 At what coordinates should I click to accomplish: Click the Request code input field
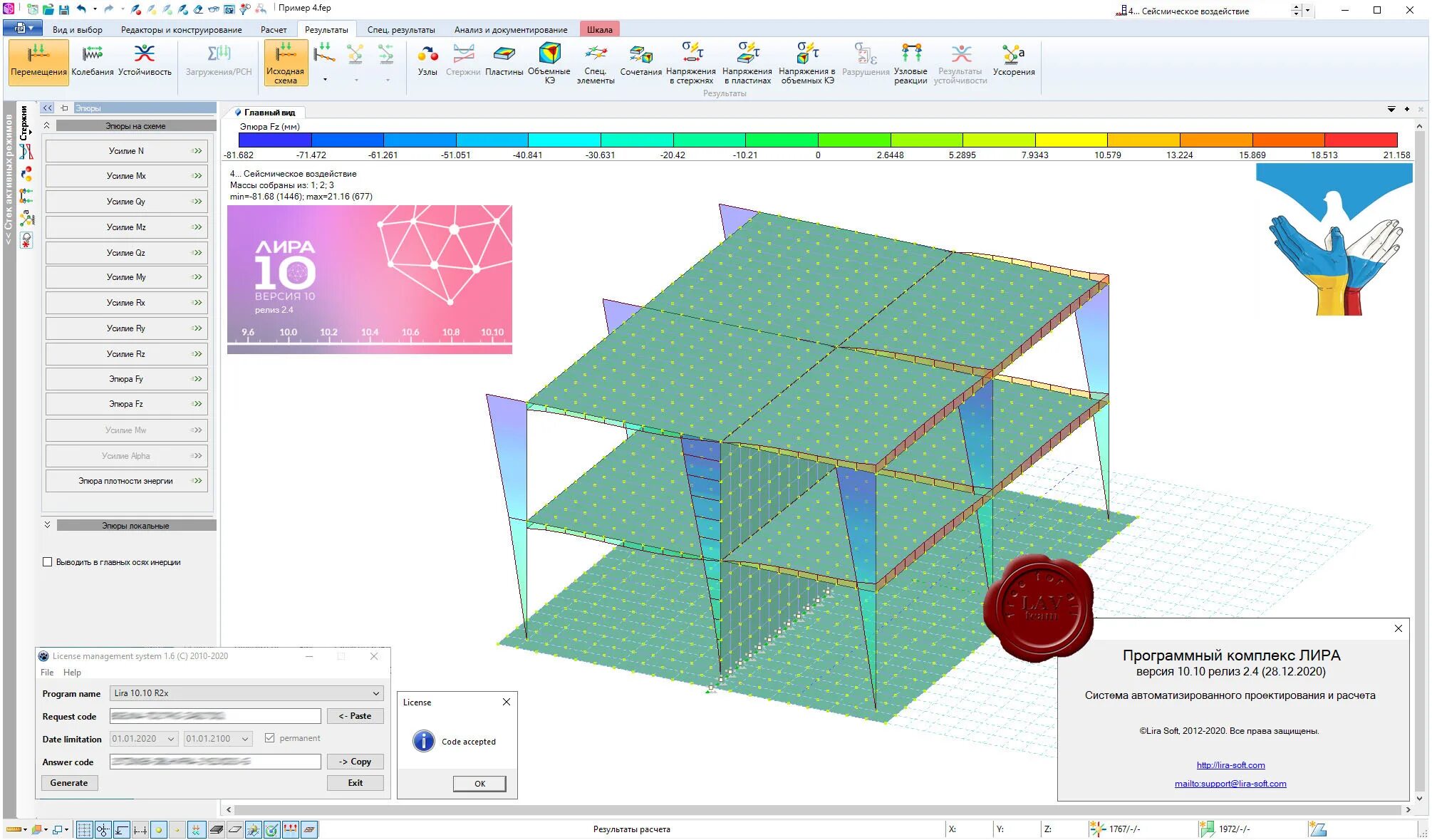(215, 716)
